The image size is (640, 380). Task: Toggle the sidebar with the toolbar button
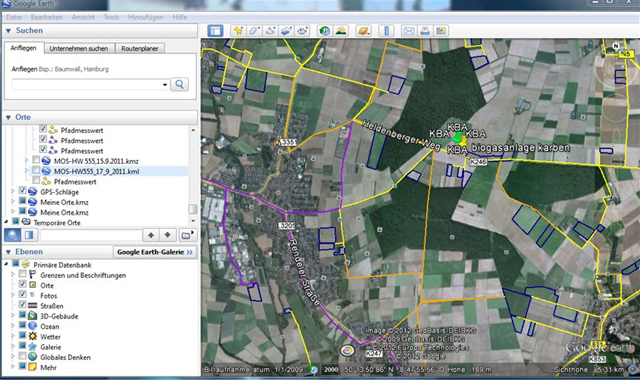point(215,31)
